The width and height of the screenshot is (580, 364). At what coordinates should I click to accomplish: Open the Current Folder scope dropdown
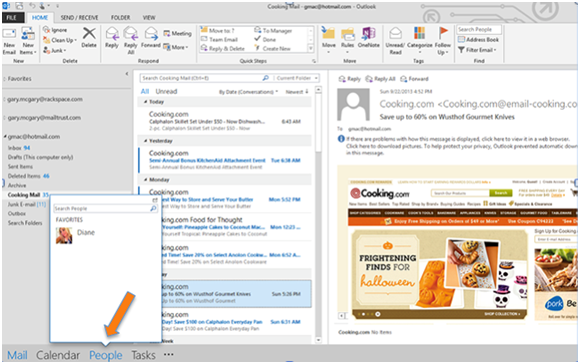pyautogui.click(x=297, y=78)
